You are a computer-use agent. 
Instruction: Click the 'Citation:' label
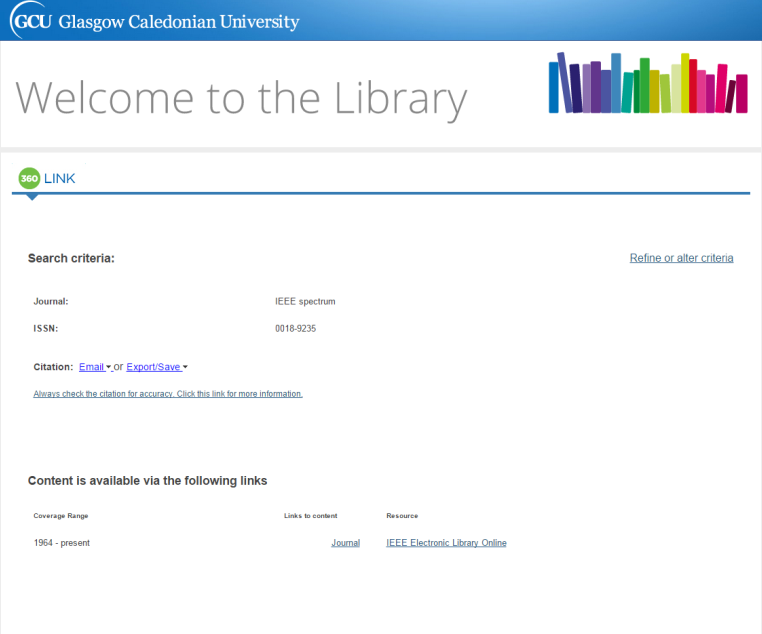pyautogui.click(x=53, y=367)
